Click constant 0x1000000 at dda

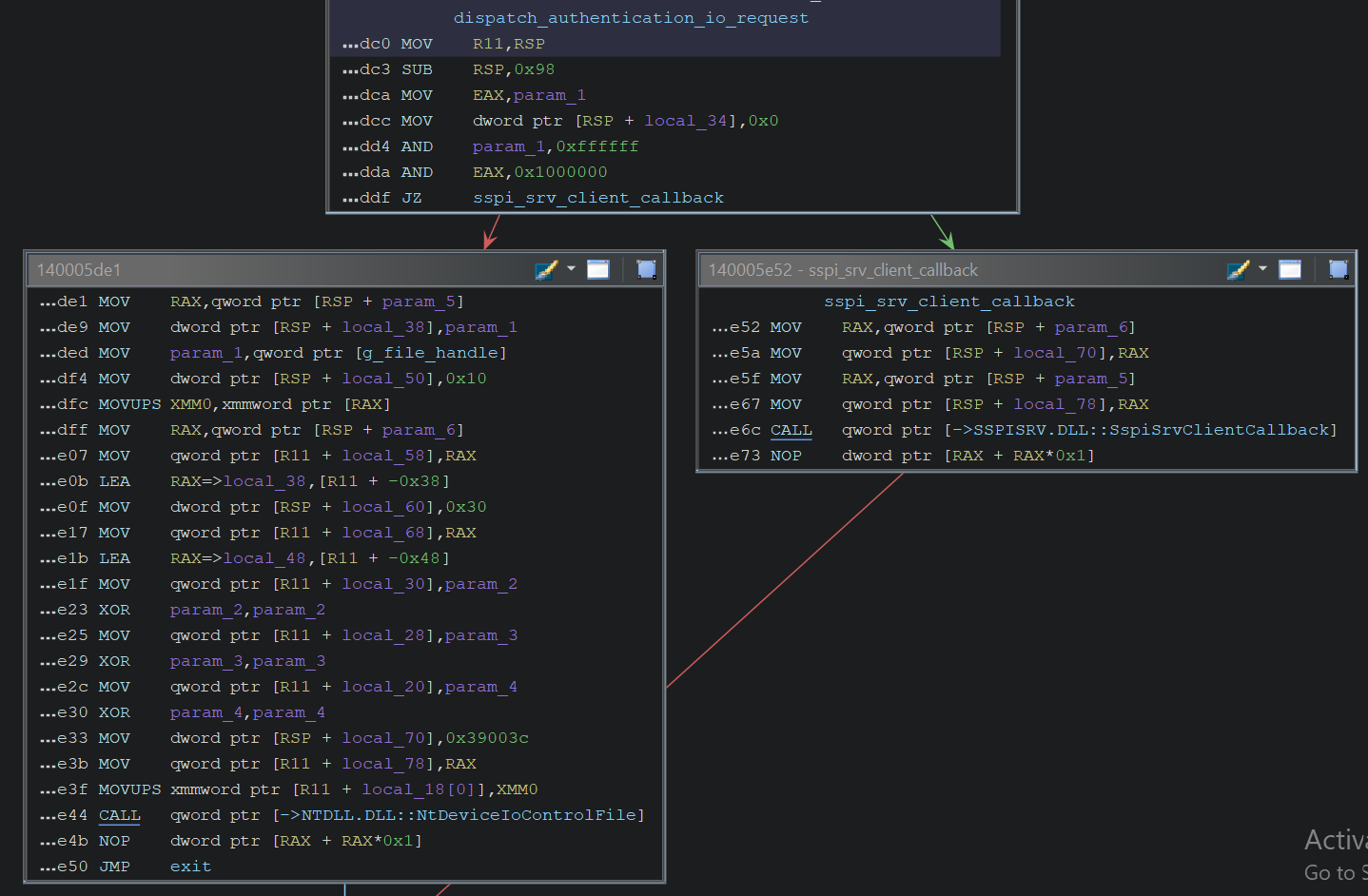(x=560, y=172)
